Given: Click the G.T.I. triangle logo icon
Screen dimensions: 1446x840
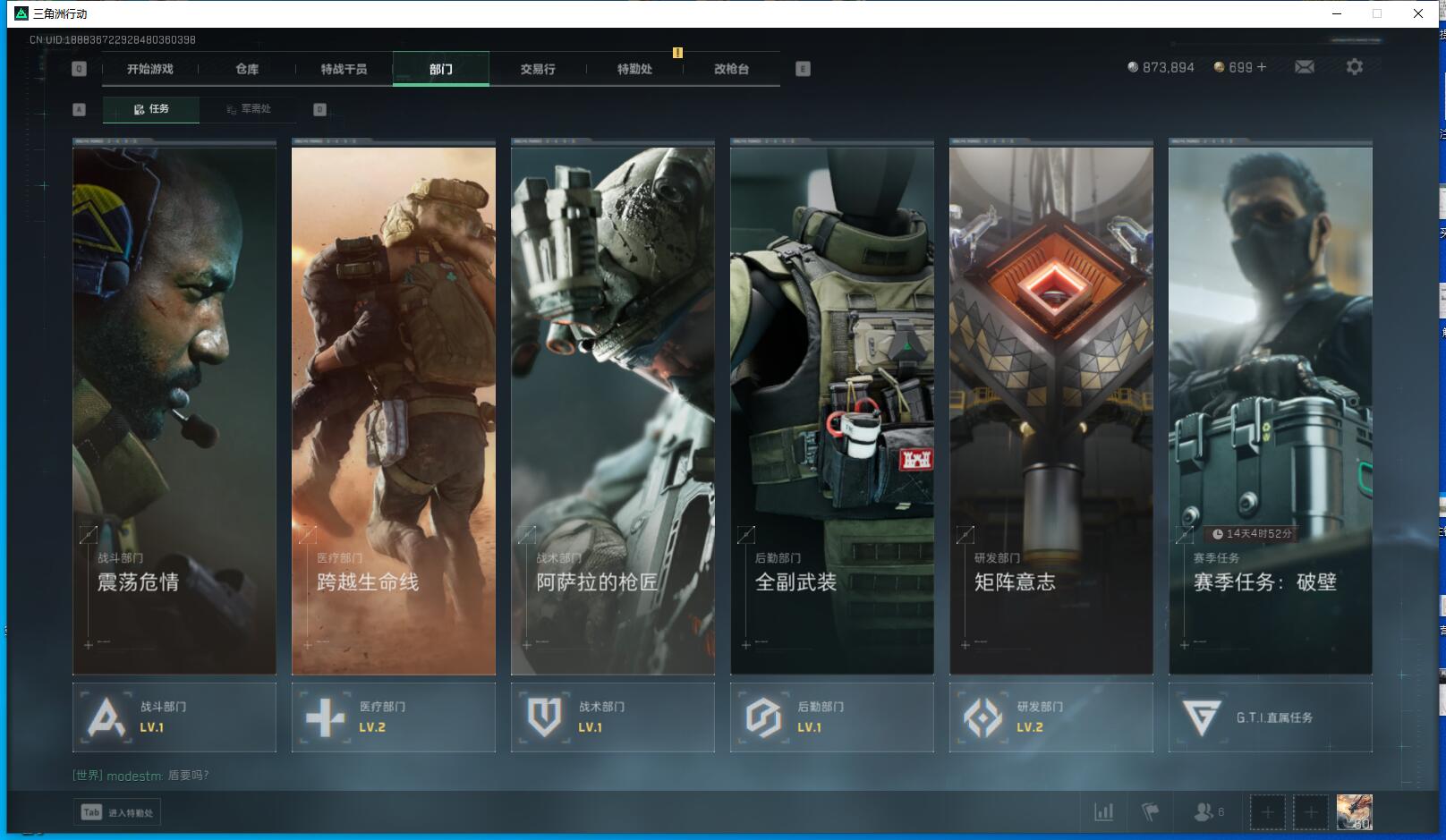Looking at the screenshot, I should click(x=1201, y=717).
